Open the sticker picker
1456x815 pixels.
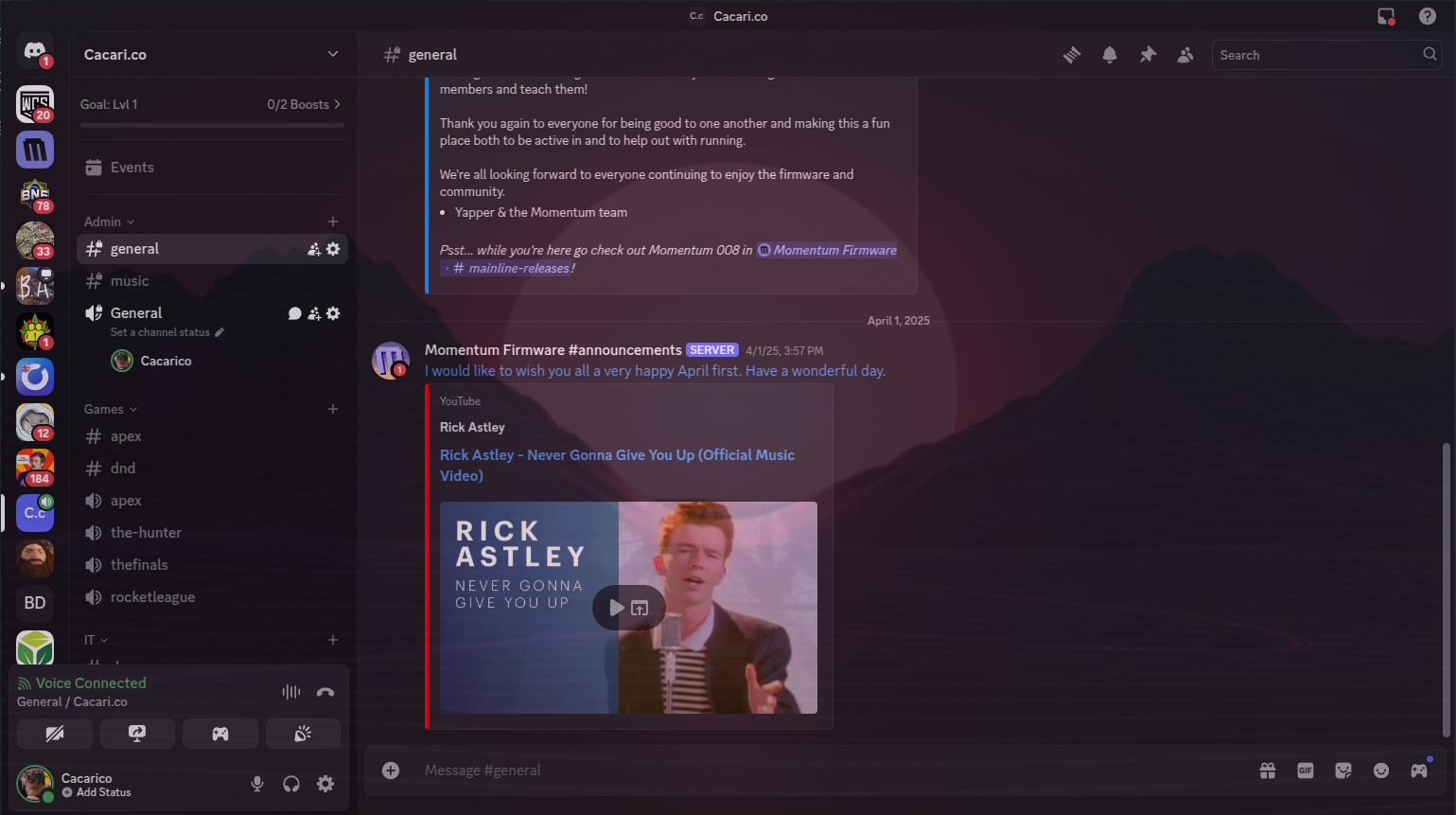pyautogui.click(x=1343, y=771)
